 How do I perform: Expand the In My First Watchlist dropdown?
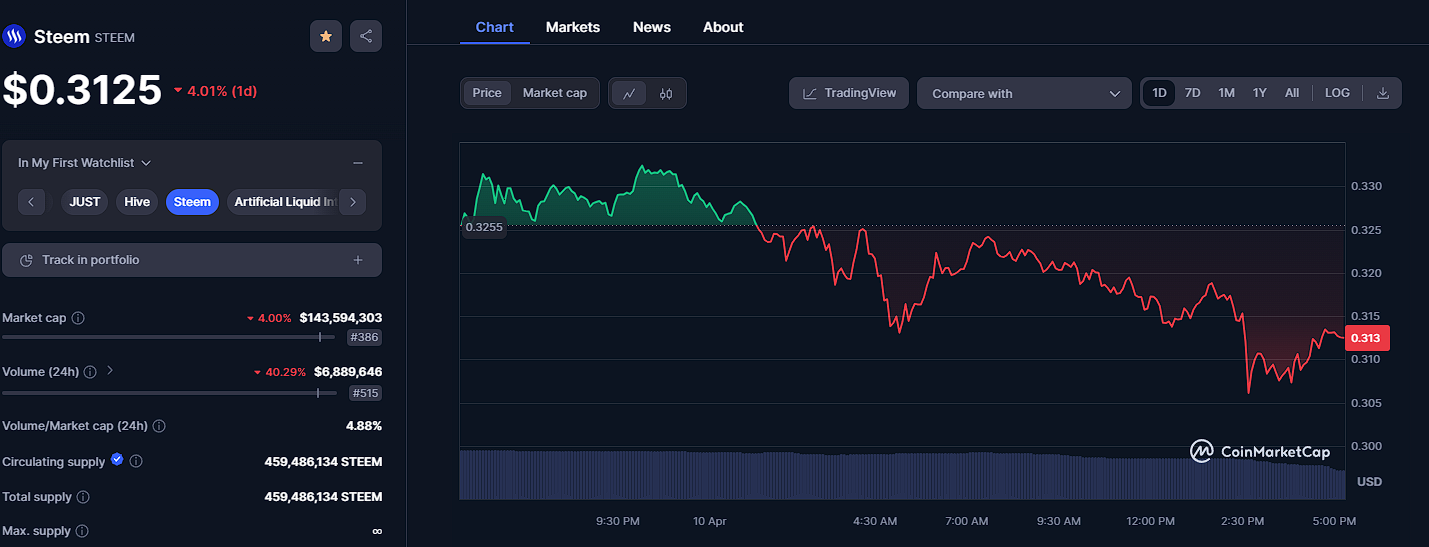[x=84, y=163]
